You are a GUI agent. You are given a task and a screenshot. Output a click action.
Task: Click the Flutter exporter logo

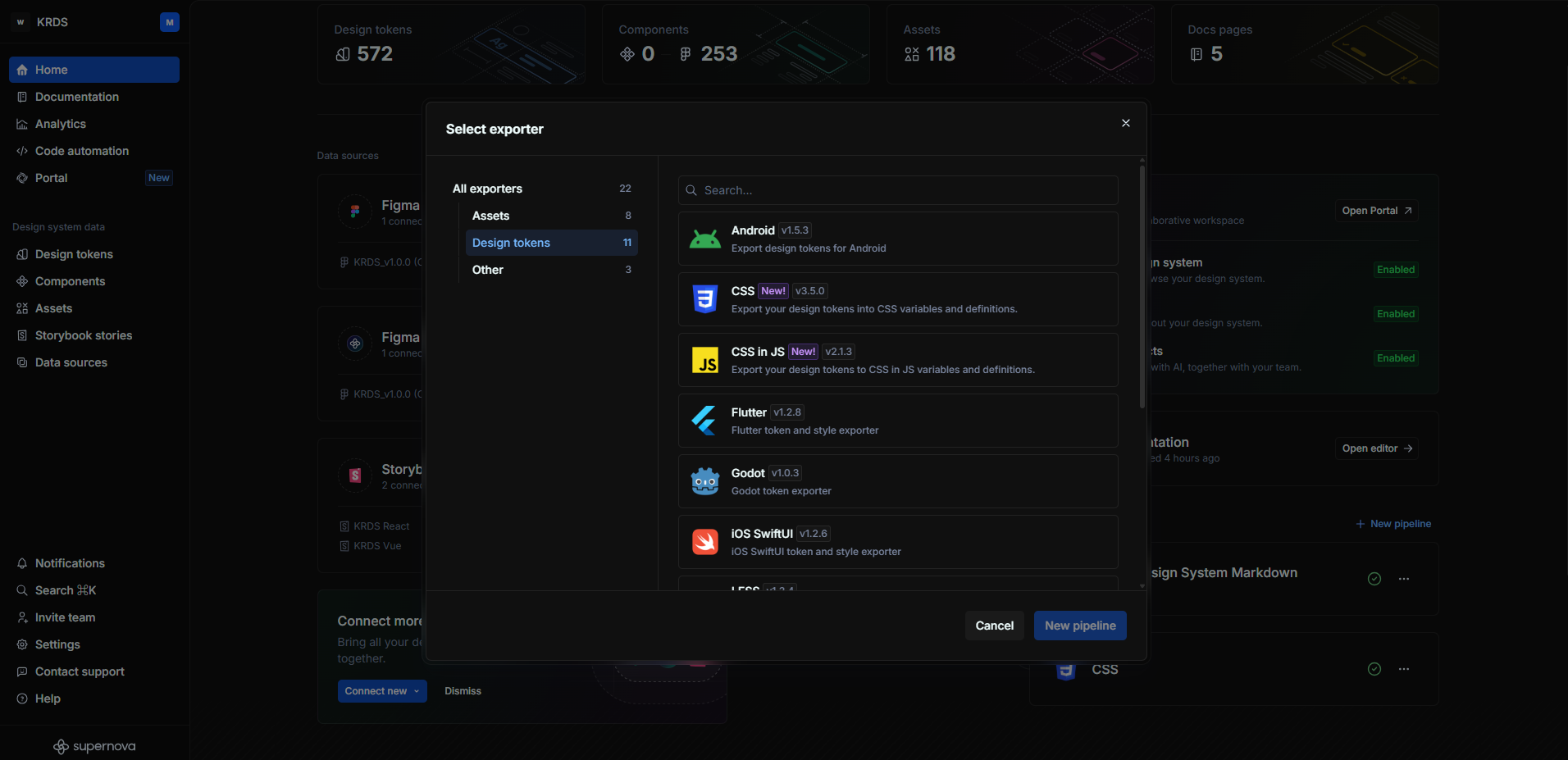click(x=704, y=421)
